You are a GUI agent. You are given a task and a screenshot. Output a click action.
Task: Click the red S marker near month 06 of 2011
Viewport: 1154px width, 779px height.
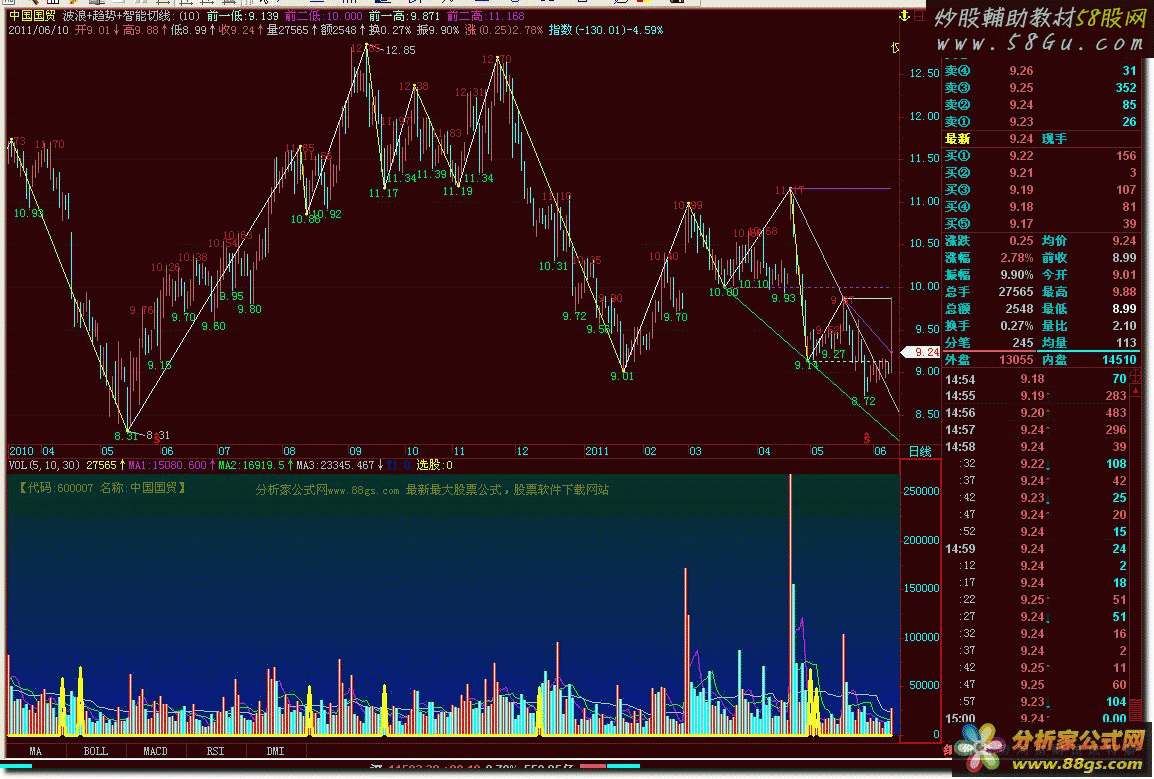866,438
